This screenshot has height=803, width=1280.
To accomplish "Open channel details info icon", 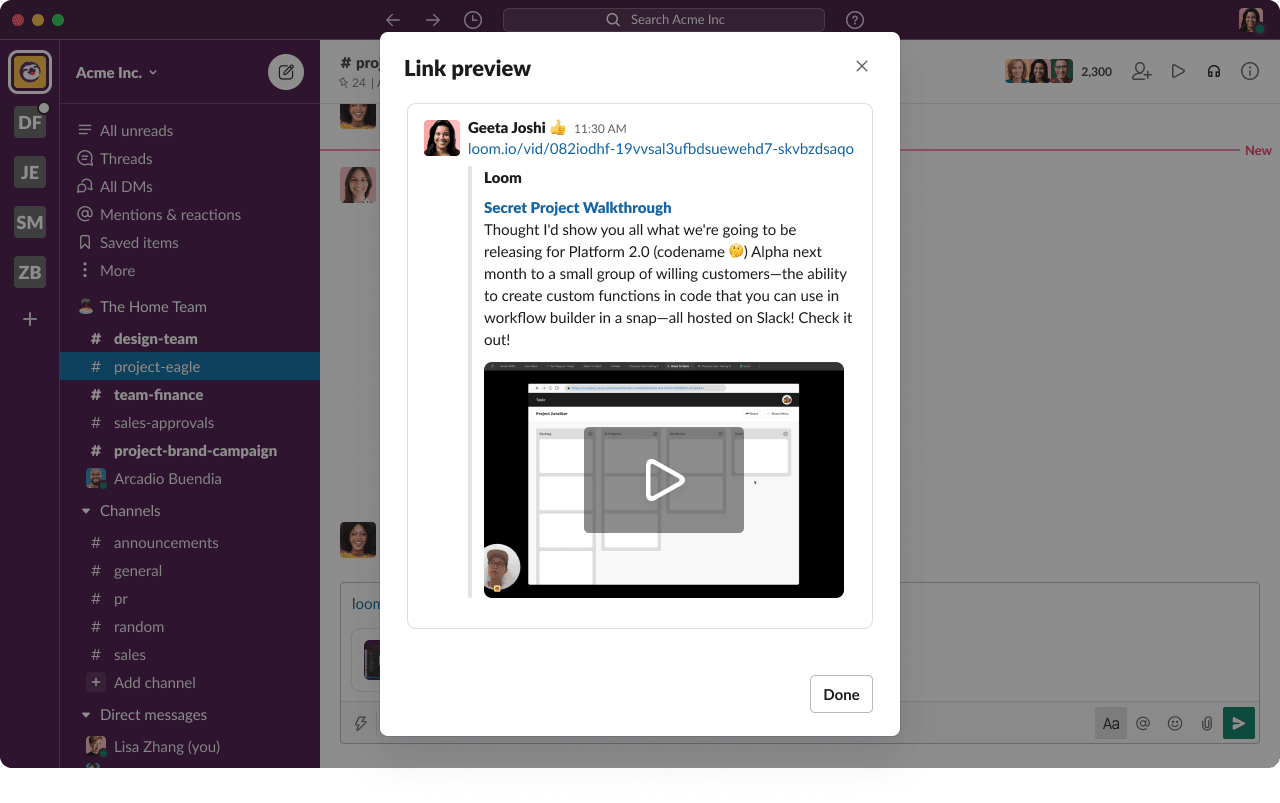I will [x=1250, y=71].
